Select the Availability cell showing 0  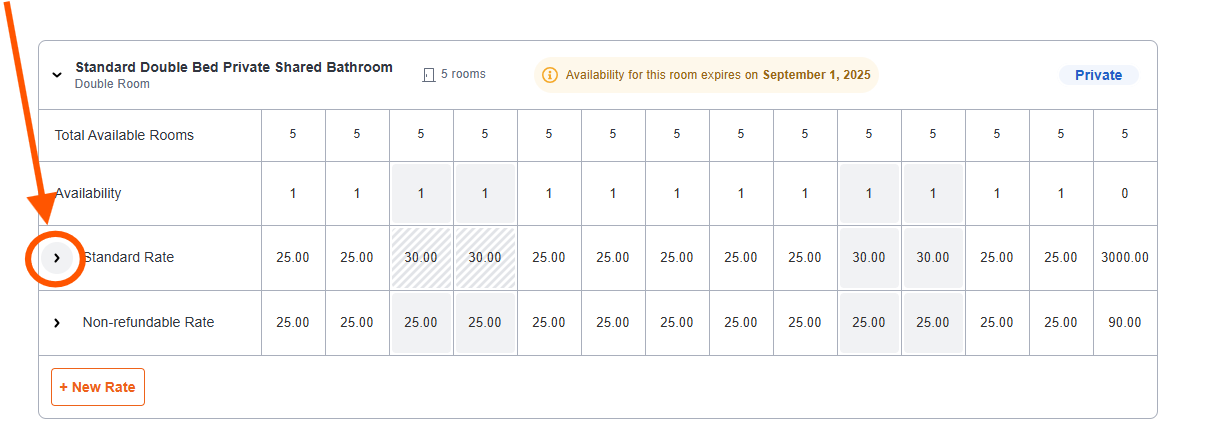pyautogui.click(x=1124, y=194)
